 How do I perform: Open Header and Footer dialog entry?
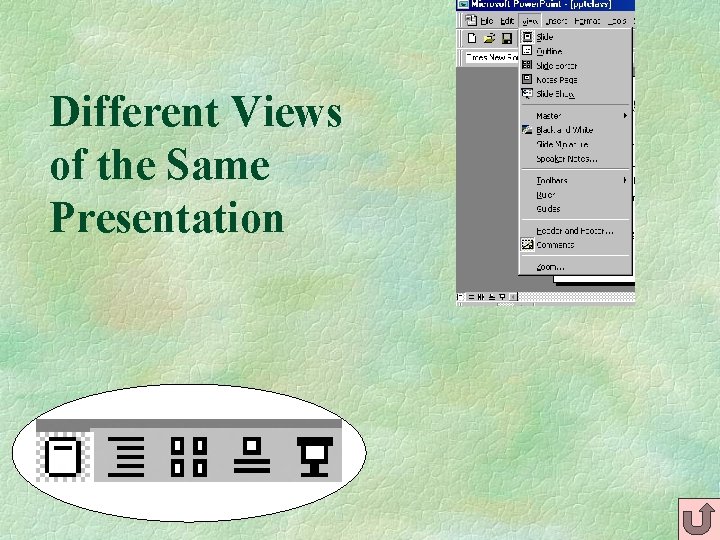576,231
